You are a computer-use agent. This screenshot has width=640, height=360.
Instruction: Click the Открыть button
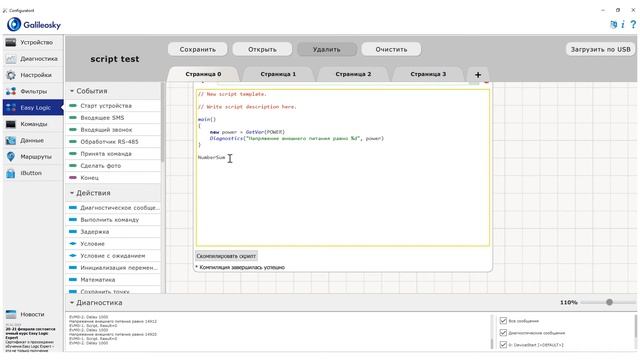262,49
